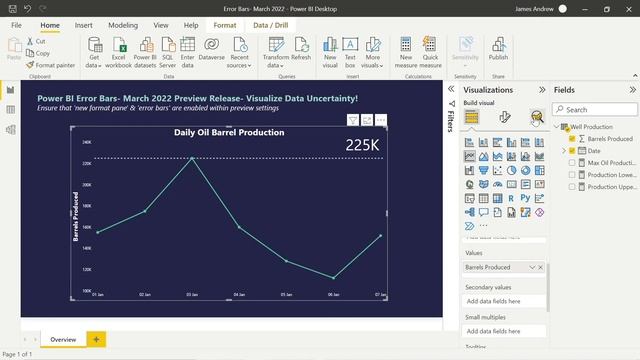This screenshot has height=360, width=640.
Task: Check the Max Oil Production field
Action: pos(572,163)
